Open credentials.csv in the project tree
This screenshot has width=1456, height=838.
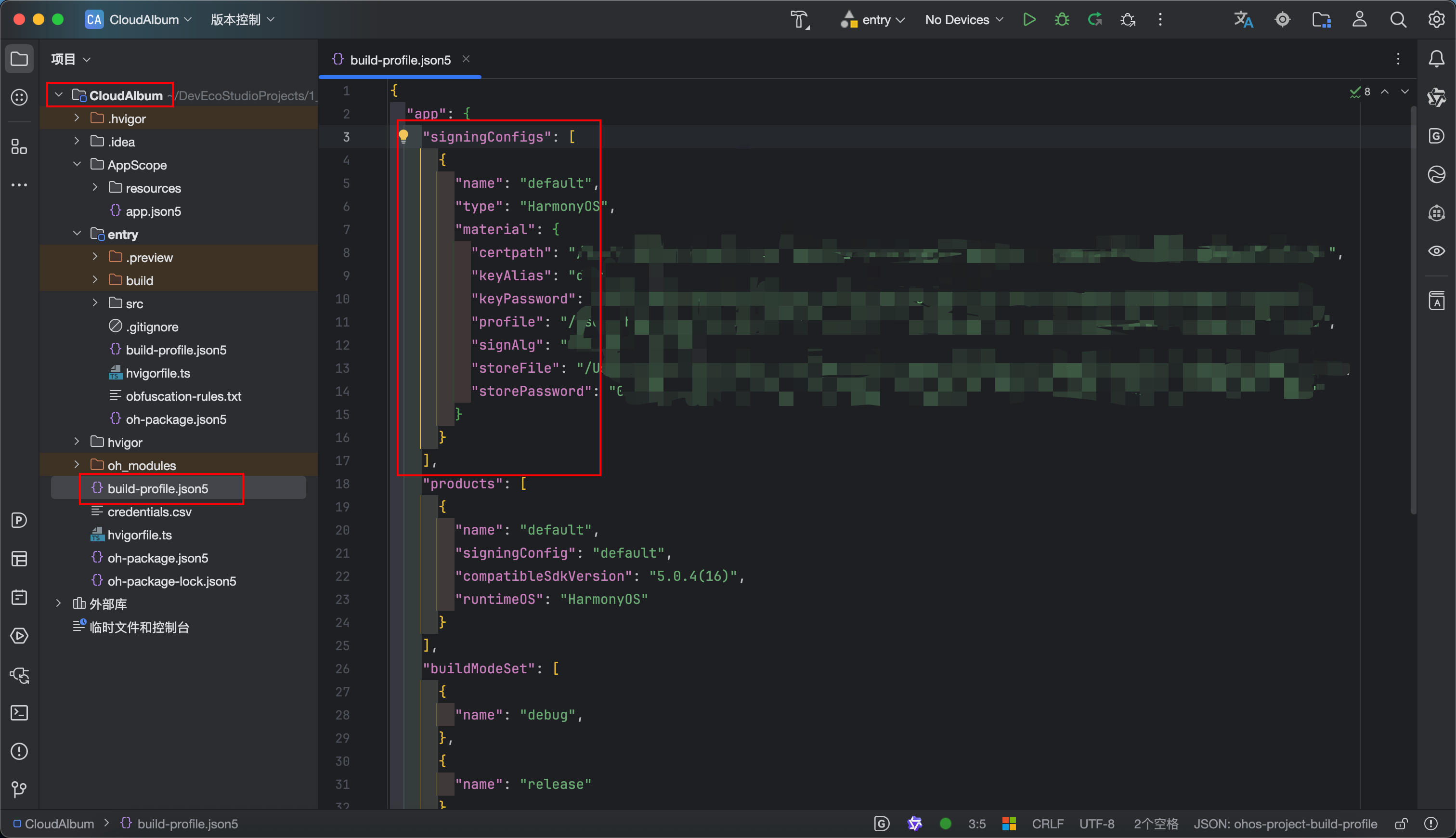(x=149, y=511)
